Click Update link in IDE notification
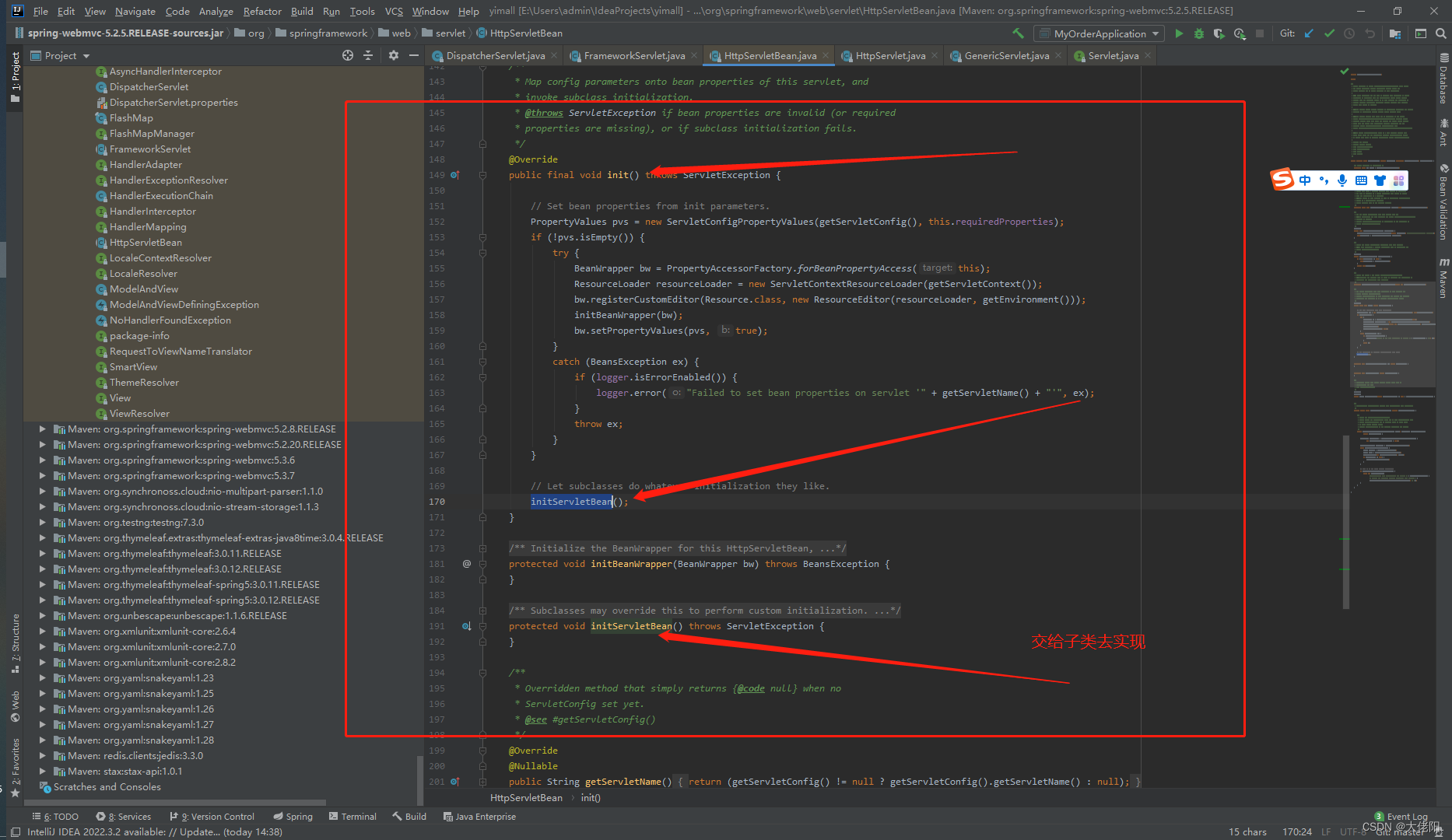Viewport: 1452px width, 840px height. point(199,831)
